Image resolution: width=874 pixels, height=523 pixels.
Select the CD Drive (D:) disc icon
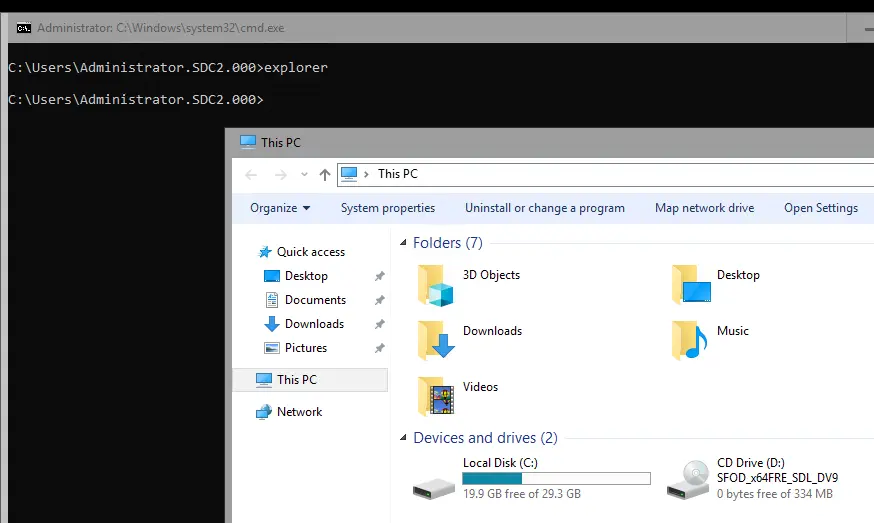(688, 480)
